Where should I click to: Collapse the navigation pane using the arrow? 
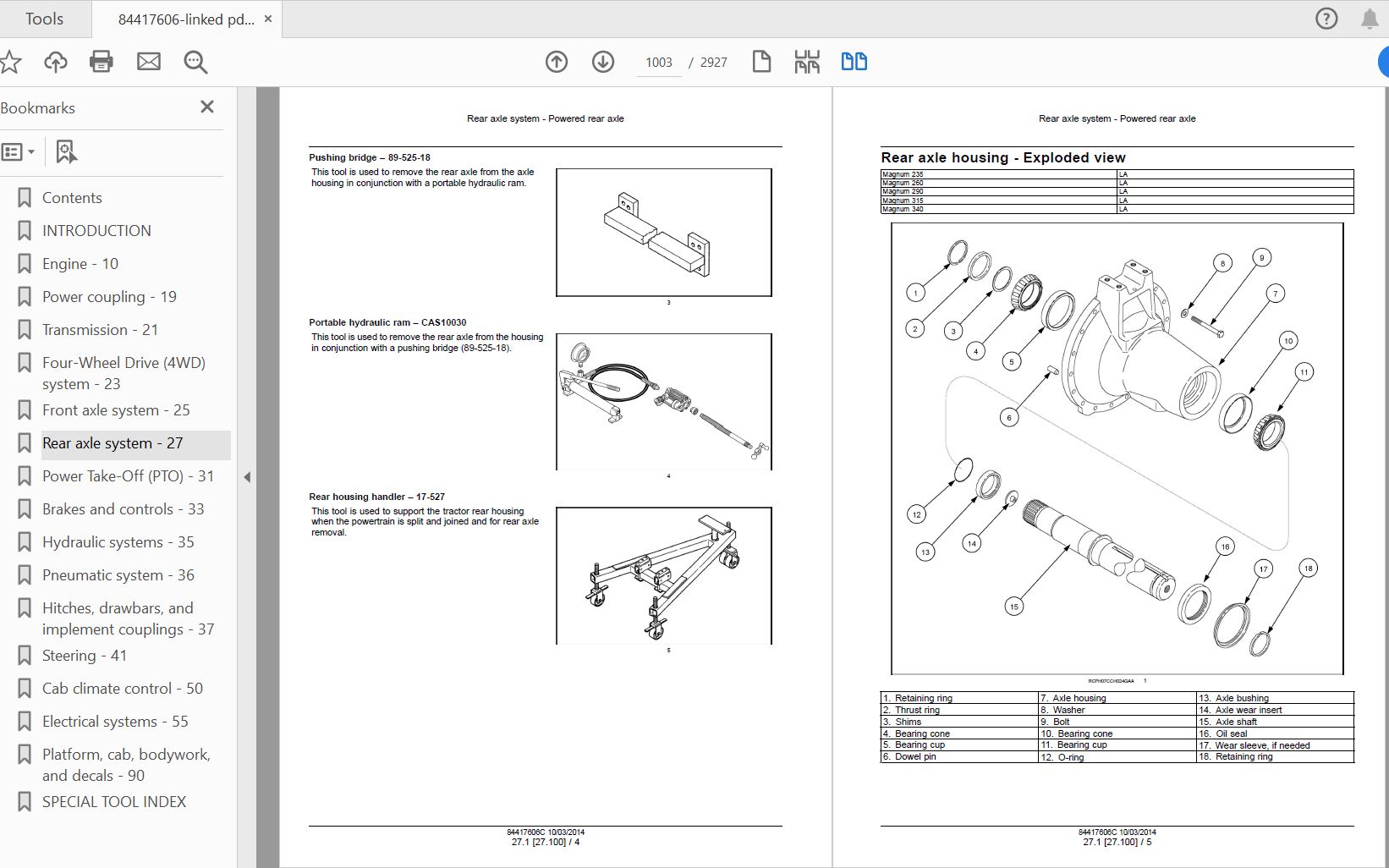(247, 477)
